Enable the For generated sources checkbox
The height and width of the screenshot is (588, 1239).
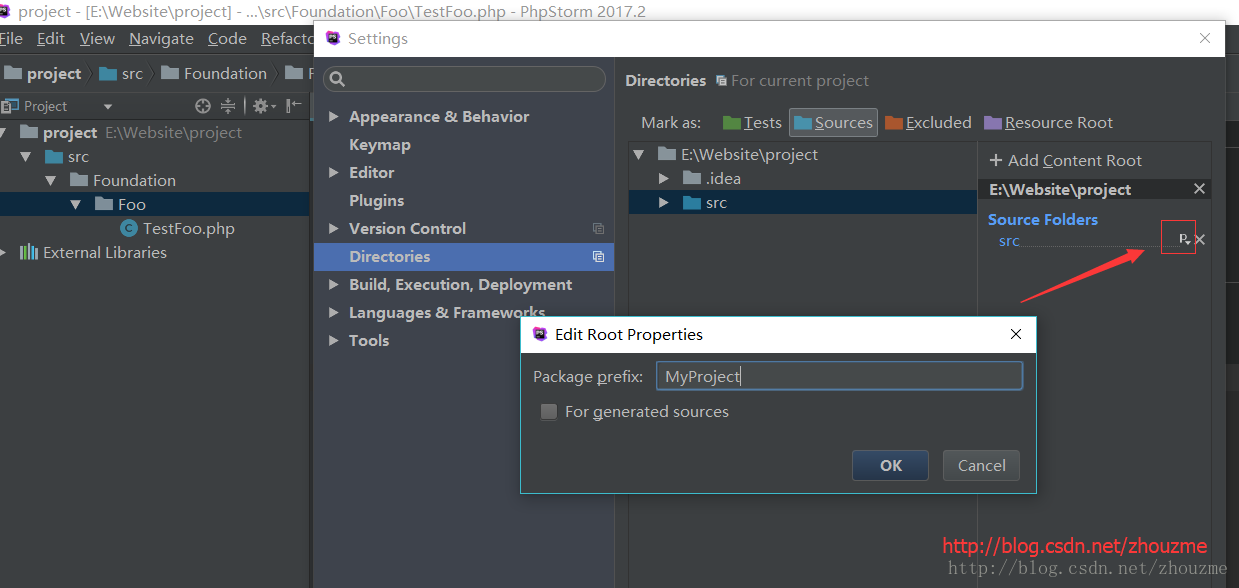point(549,411)
